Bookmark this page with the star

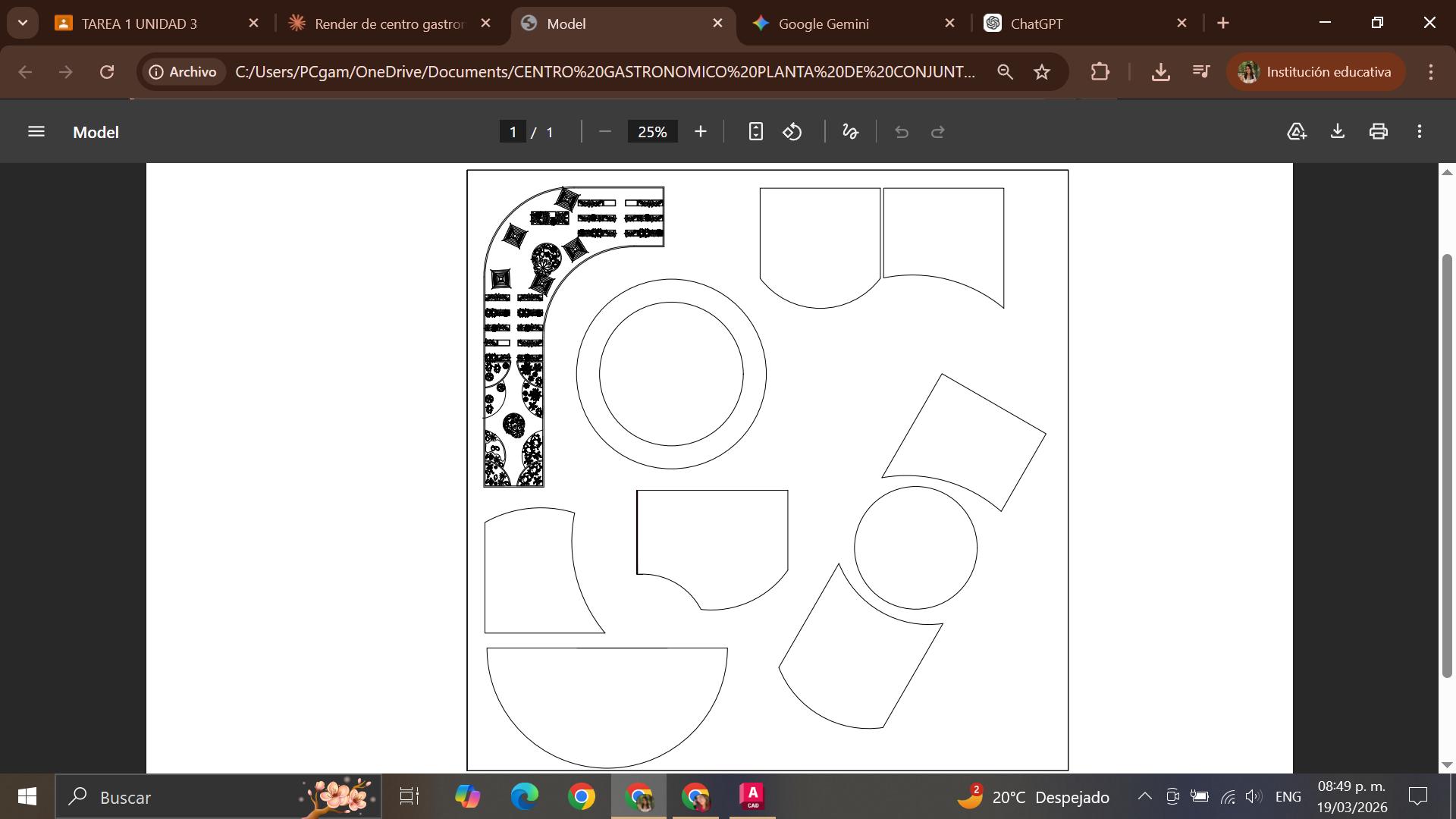pos(1042,72)
